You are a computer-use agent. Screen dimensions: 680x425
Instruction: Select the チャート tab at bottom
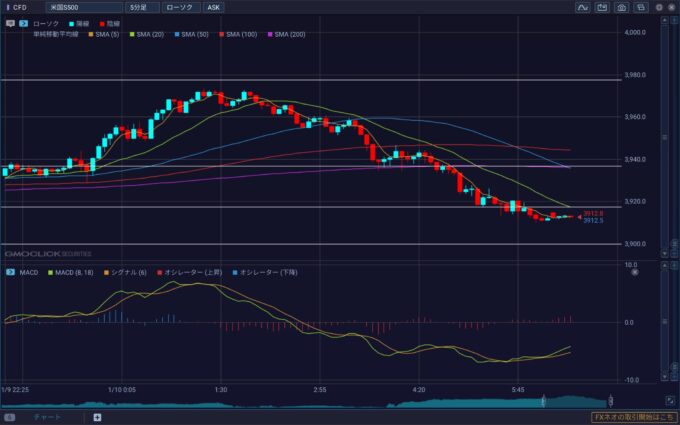47,417
